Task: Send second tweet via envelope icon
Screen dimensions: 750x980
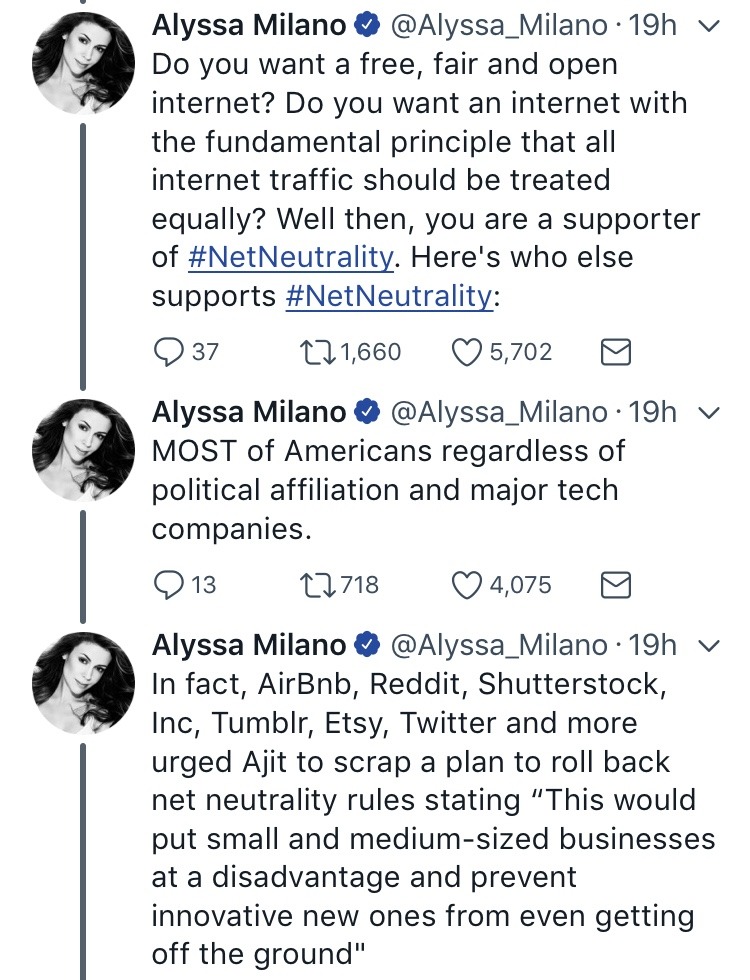Action: pos(615,584)
